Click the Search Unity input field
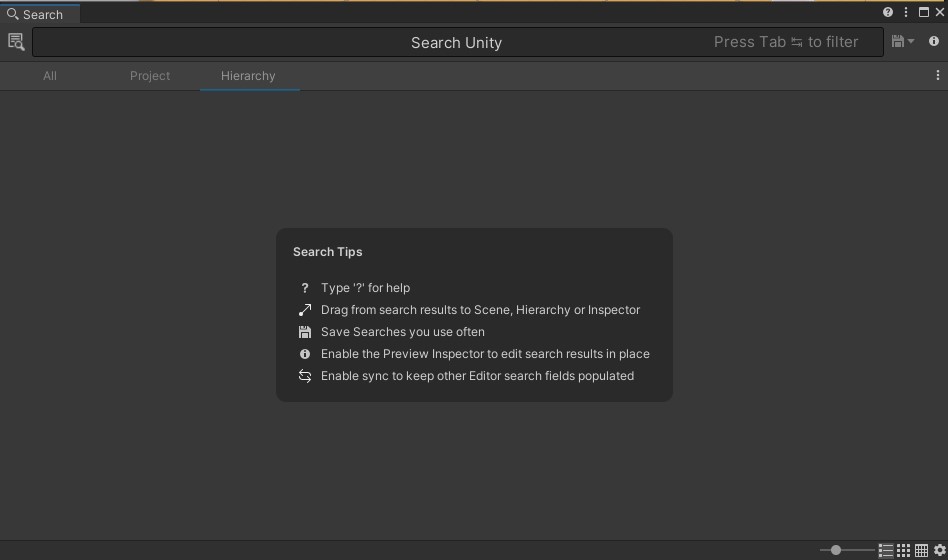This screenshot has width=948, height=560. click(x=458, y=42)
